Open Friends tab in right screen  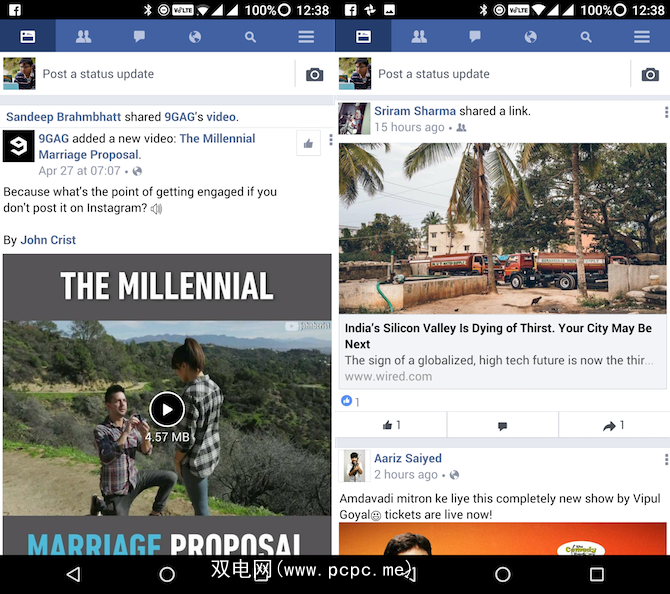(419, 36)
